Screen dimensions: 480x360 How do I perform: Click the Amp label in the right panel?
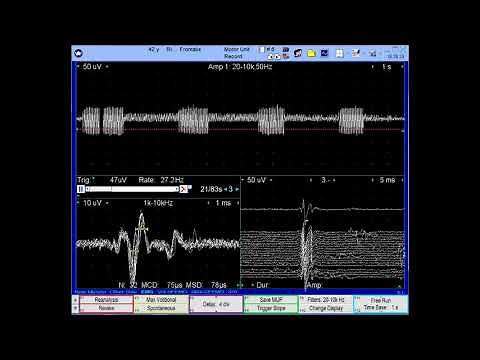314,285
